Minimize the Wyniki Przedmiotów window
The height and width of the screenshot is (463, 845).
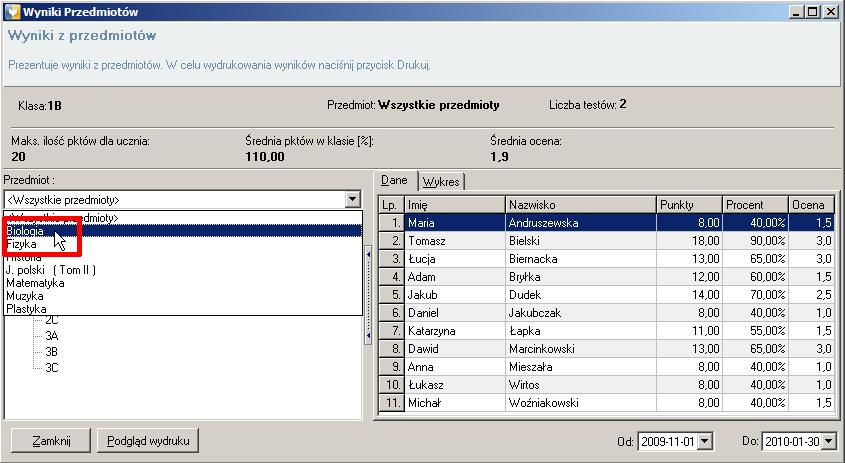(796, 11)
